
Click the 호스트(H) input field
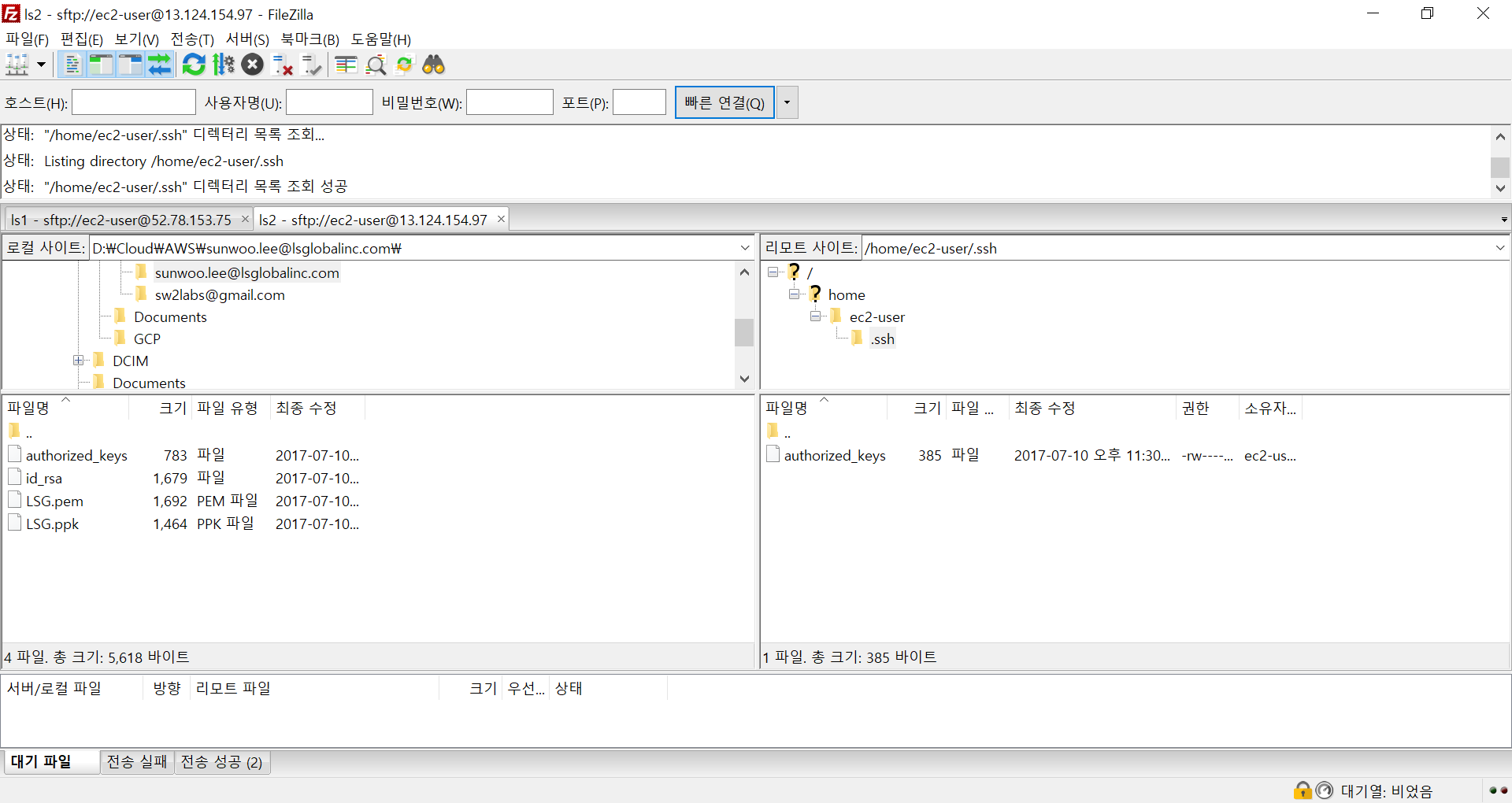tap(134, 102)
